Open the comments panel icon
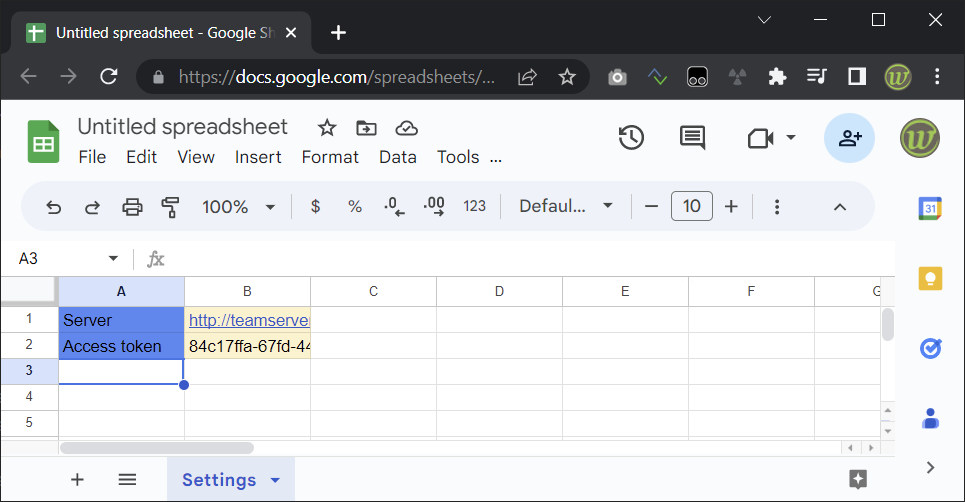The width and height of the screenshot is (965, 502). 692,138
